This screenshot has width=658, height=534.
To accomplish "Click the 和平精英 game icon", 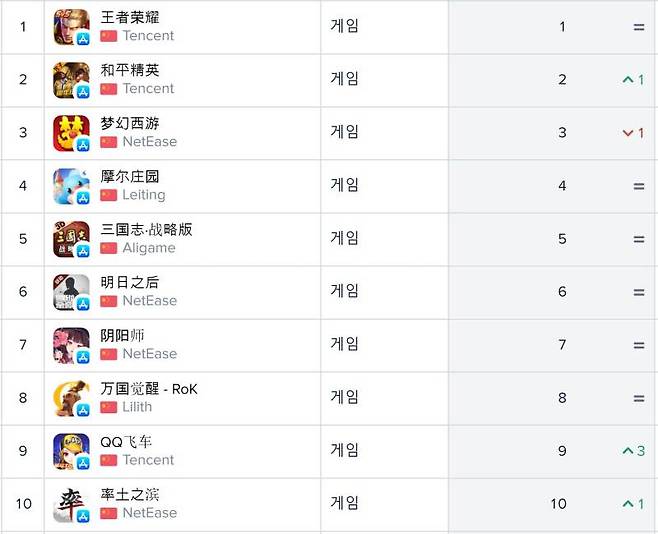I will pyautogui.click(x=71, y=80).
